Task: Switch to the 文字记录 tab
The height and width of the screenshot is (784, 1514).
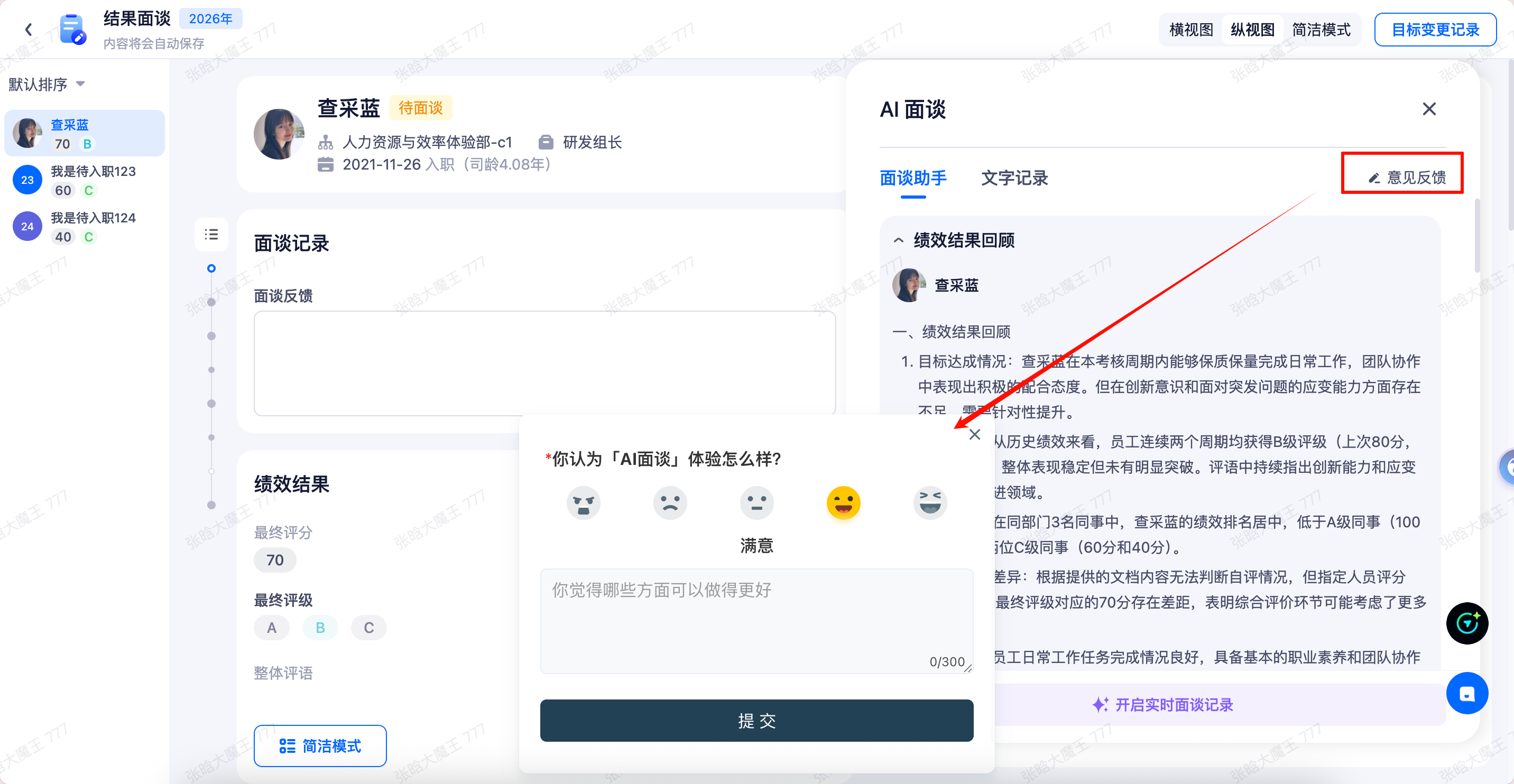Action: pos(1014,178)
